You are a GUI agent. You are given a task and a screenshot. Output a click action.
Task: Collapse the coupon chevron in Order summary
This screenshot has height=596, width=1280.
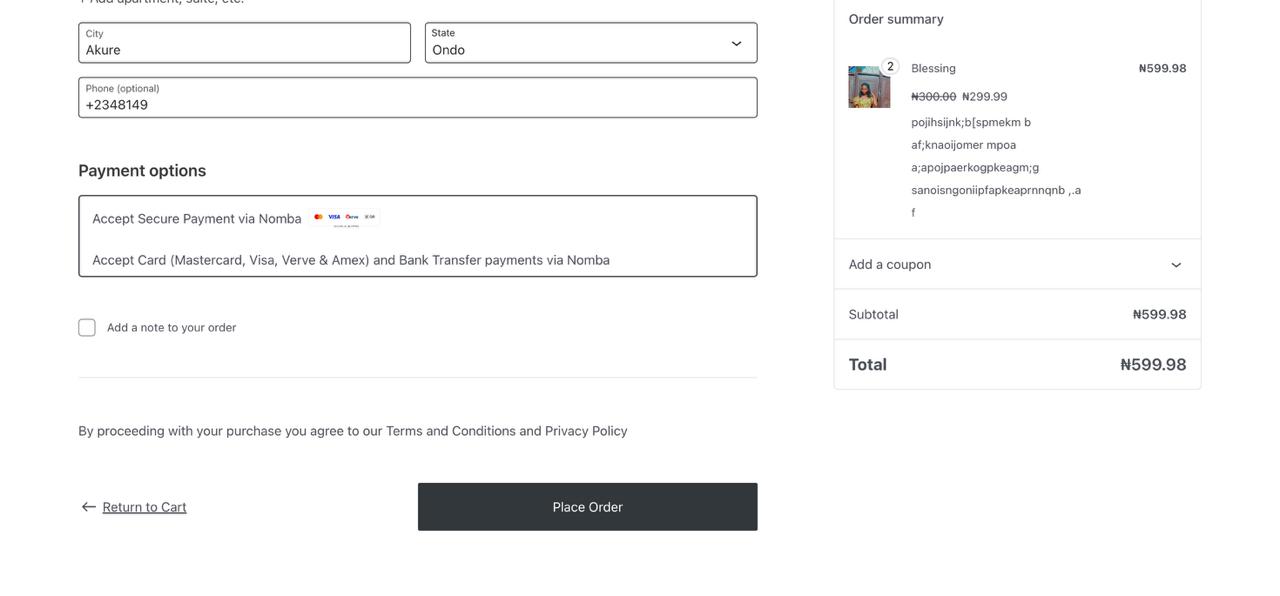click(x=1175, y=264)
